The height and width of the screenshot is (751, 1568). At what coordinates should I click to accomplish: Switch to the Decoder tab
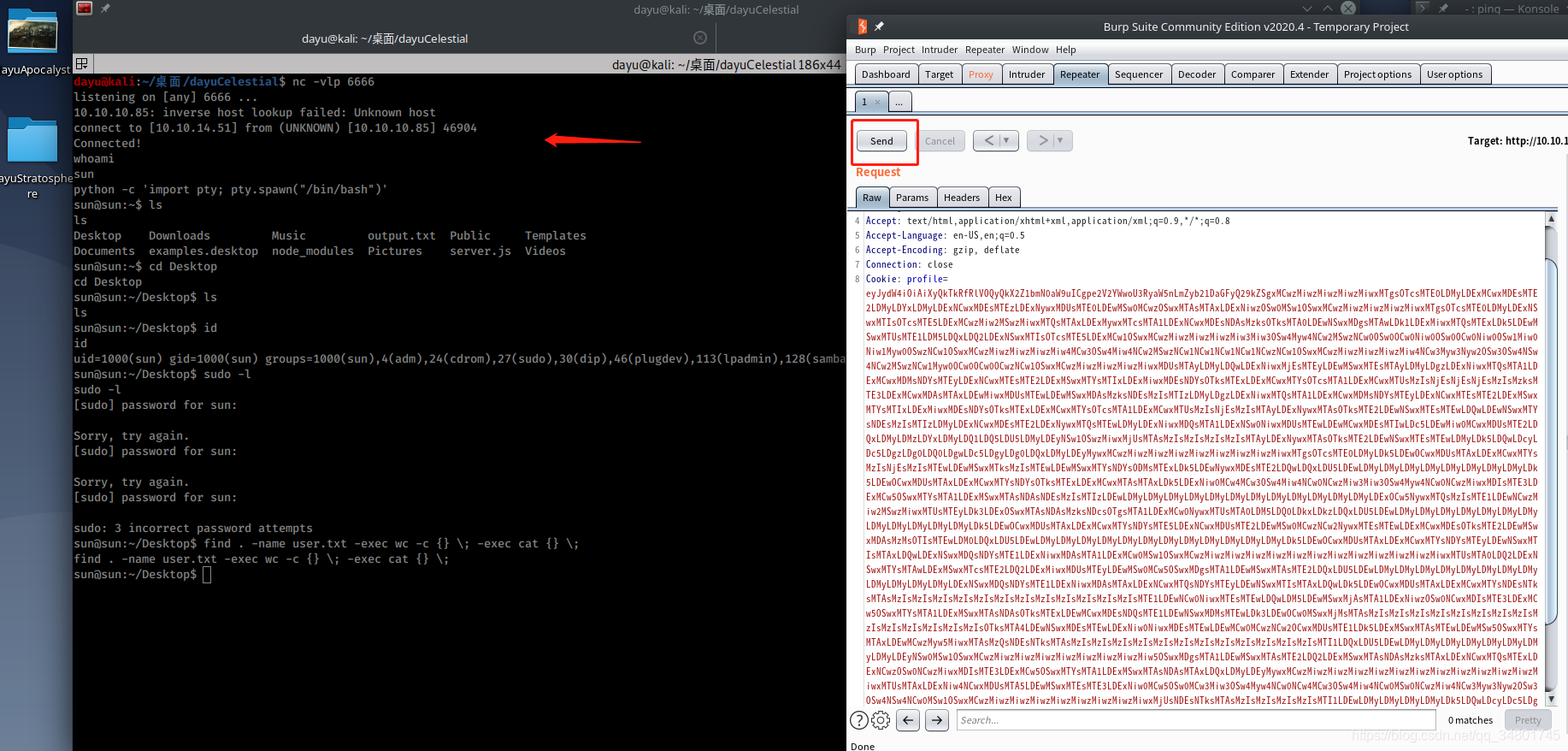coord(1196,74)
